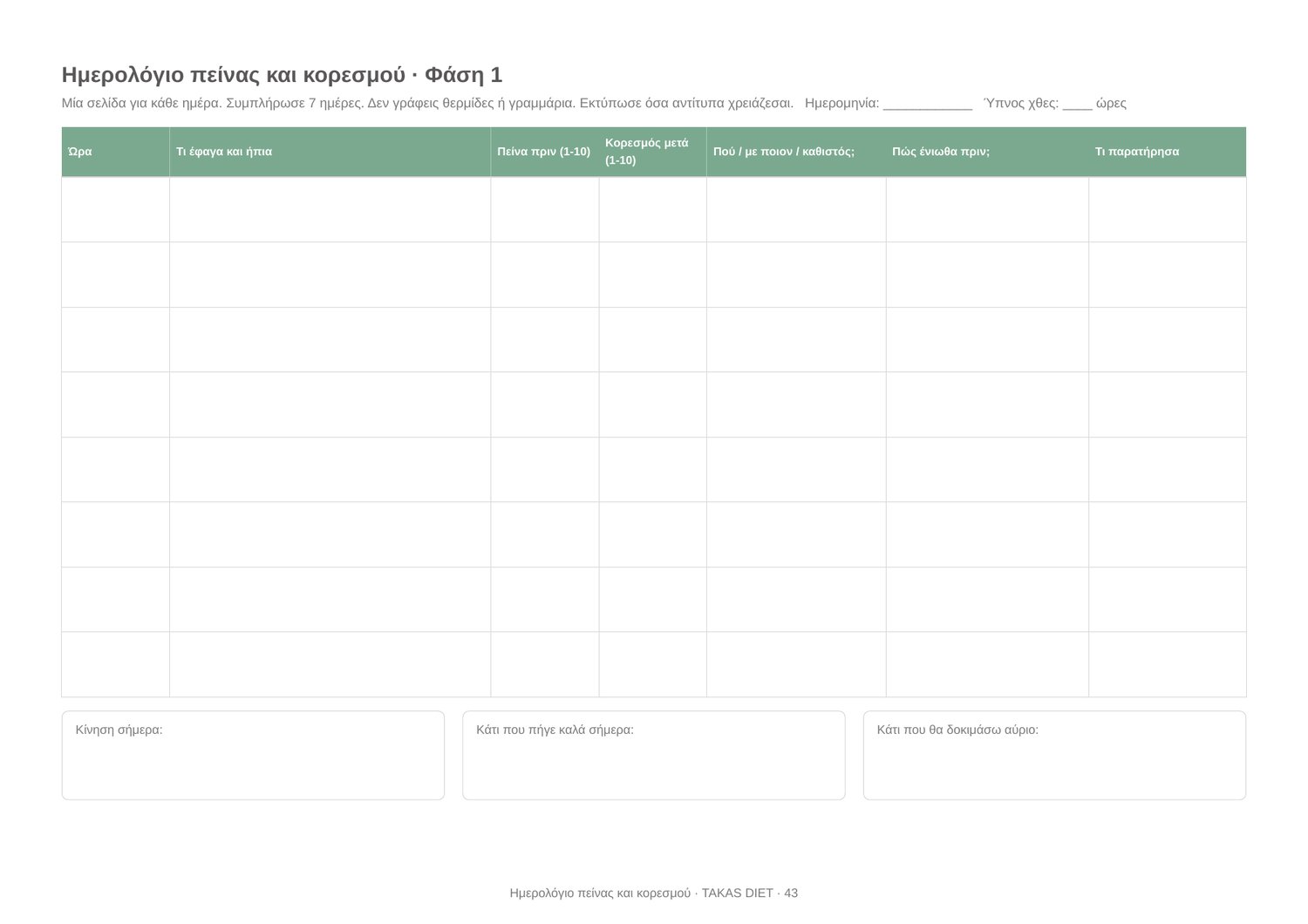Click the 'Κάτι που πήγε καλά σήμερα:' box
This screenshot has width=1308, height=924.
pyautogui.click(x=654, y=755)
